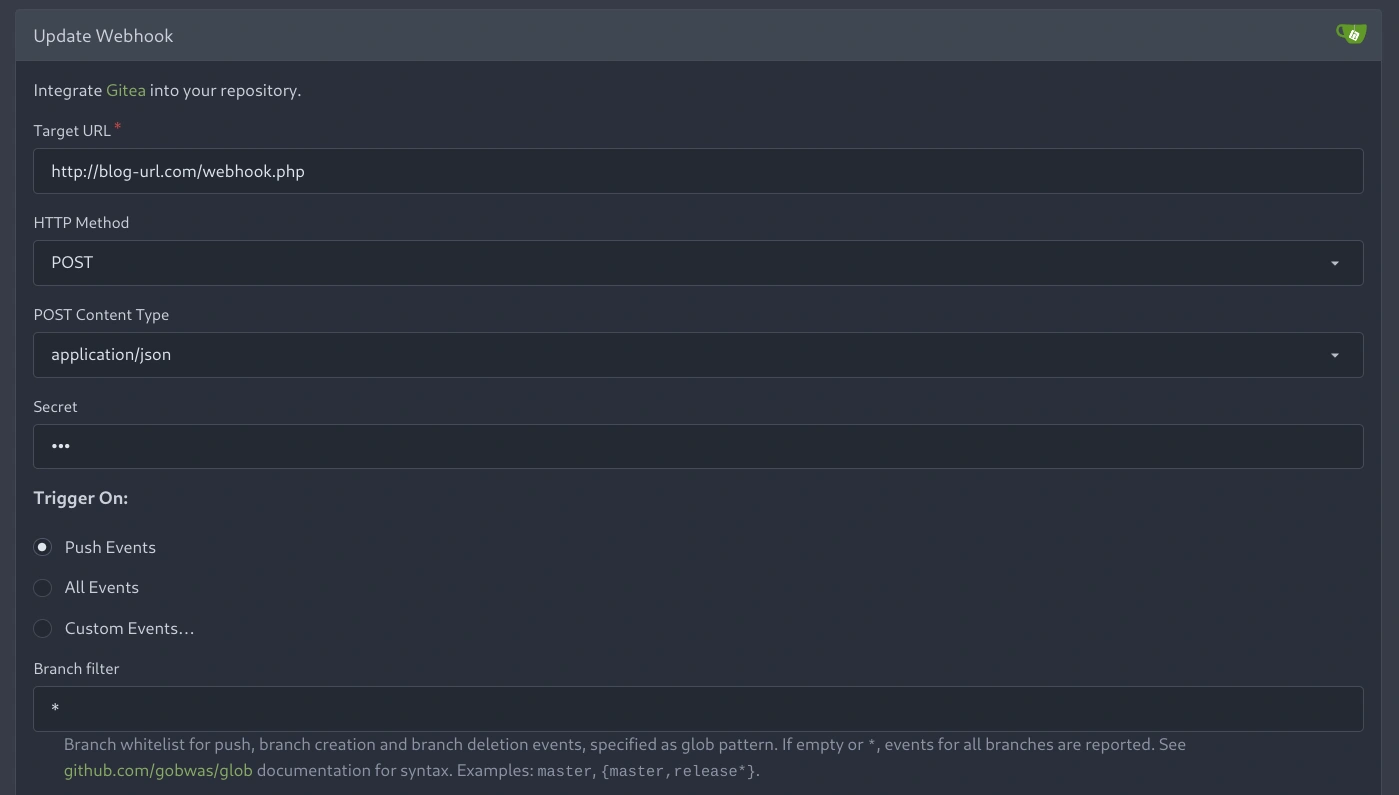Click the HTTP Method label
Image resolution: width=1399 pixels, height=795 pixels.
click(x=81, y=223)
